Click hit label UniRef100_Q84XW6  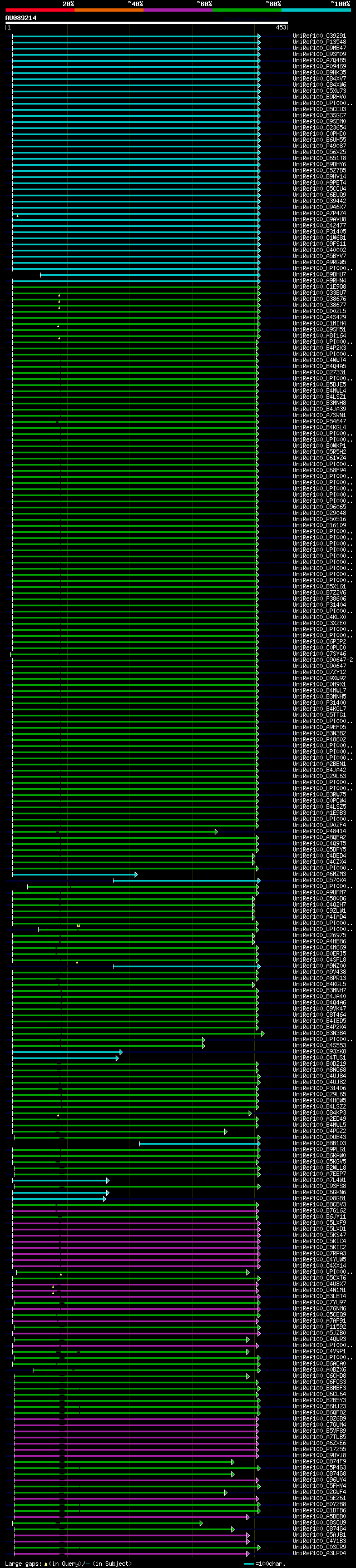coord(319,85)
